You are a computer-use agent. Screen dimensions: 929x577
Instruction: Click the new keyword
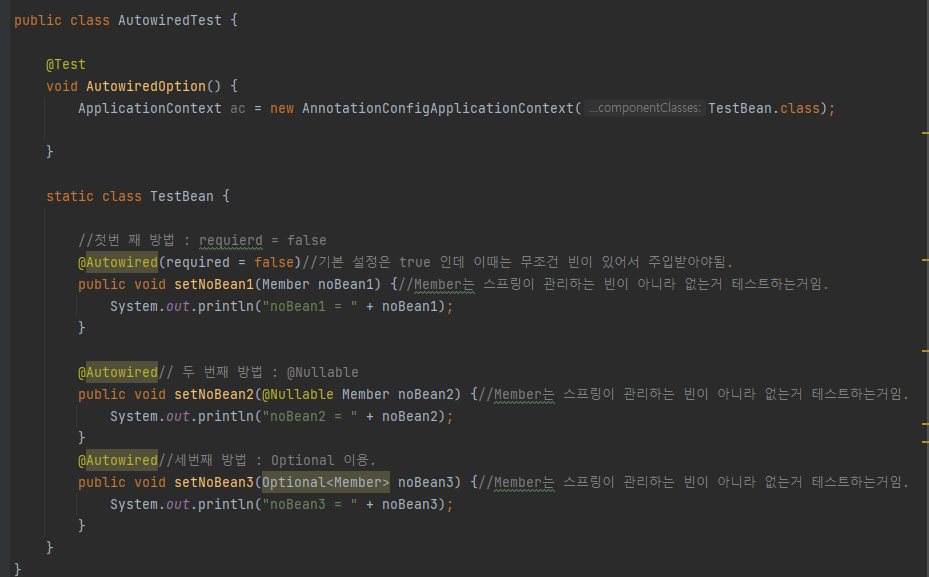coord(281,108)
